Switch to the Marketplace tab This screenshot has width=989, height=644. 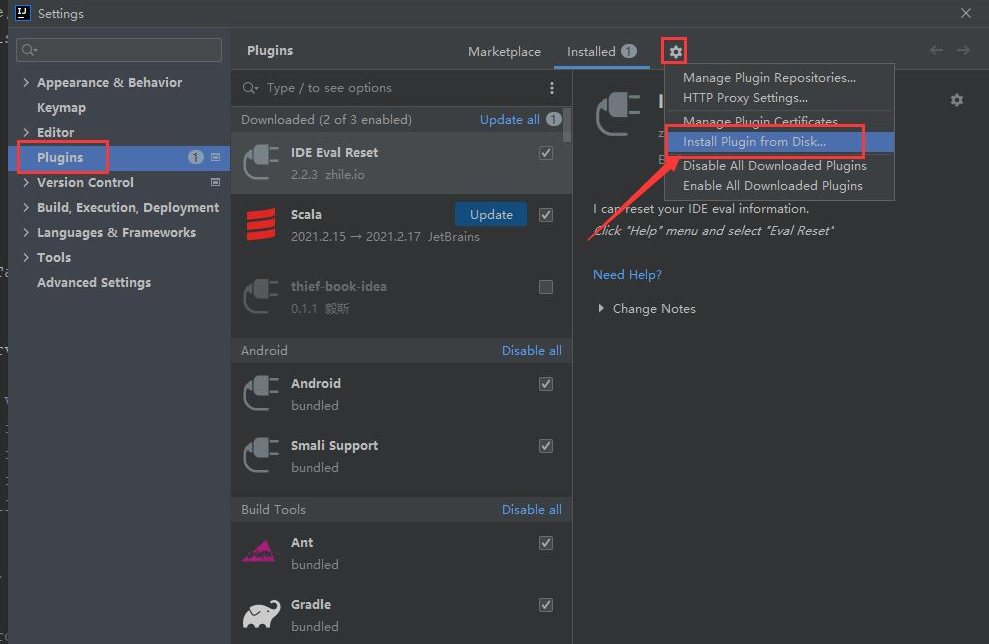click(x=504, y=52)
